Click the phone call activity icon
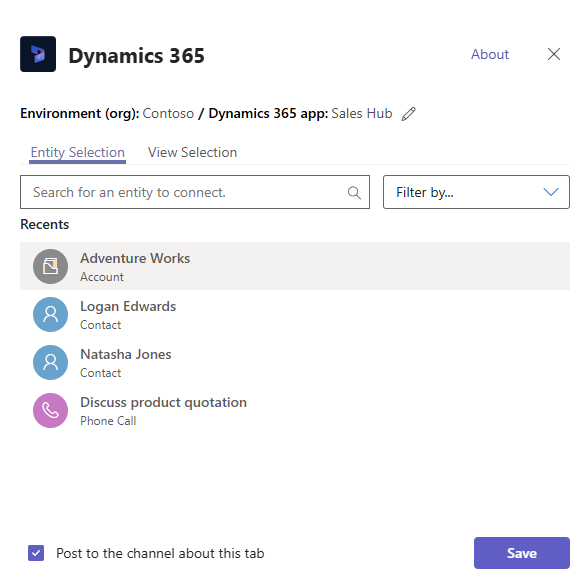This screenshot has width=586, height=588. click(x=51, y=410)
